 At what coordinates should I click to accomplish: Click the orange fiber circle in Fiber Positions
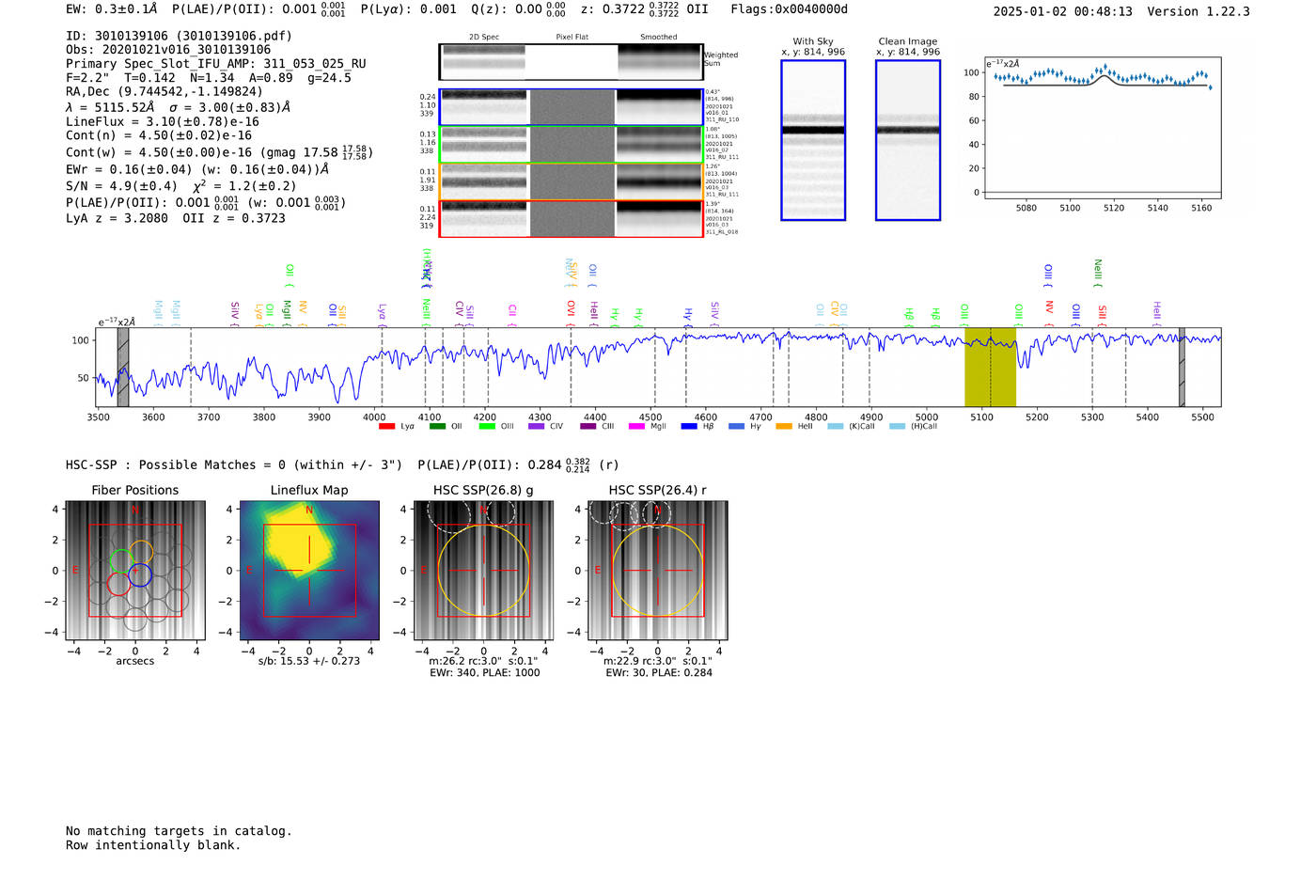[141, 552]
